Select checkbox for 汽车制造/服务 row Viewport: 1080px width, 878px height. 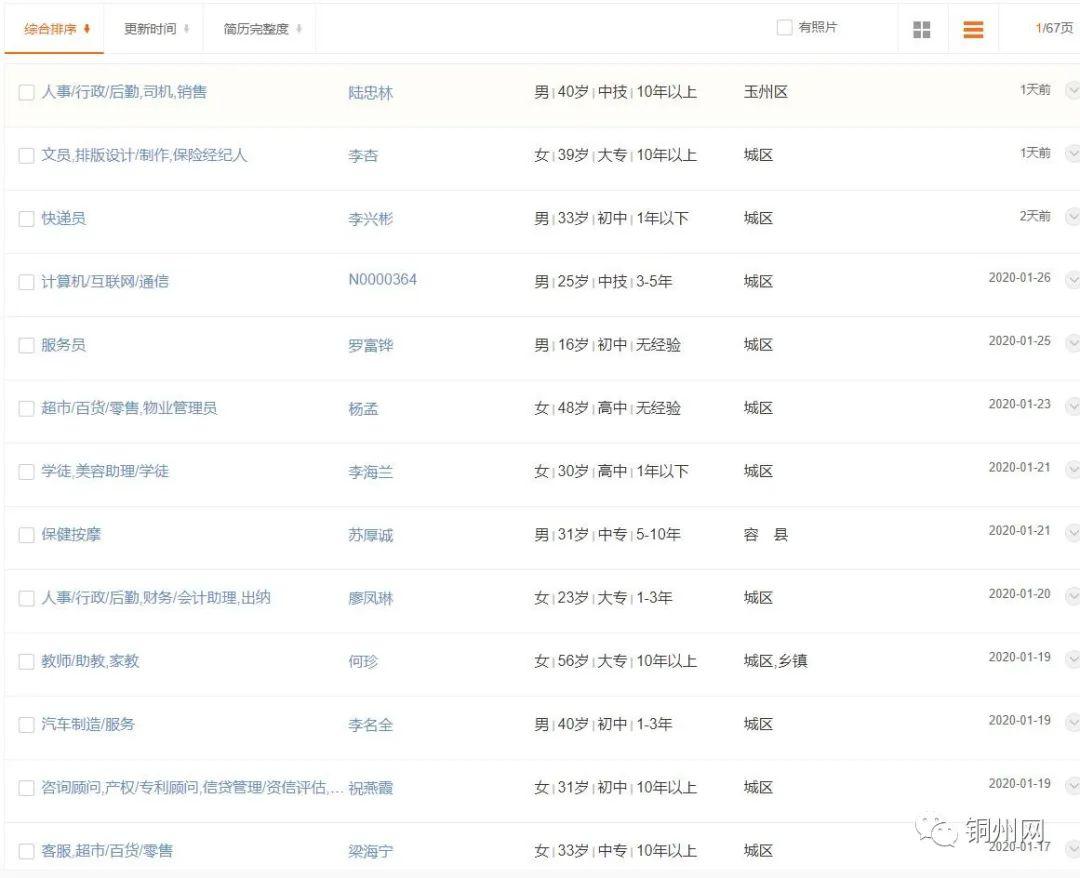(26, 725)
